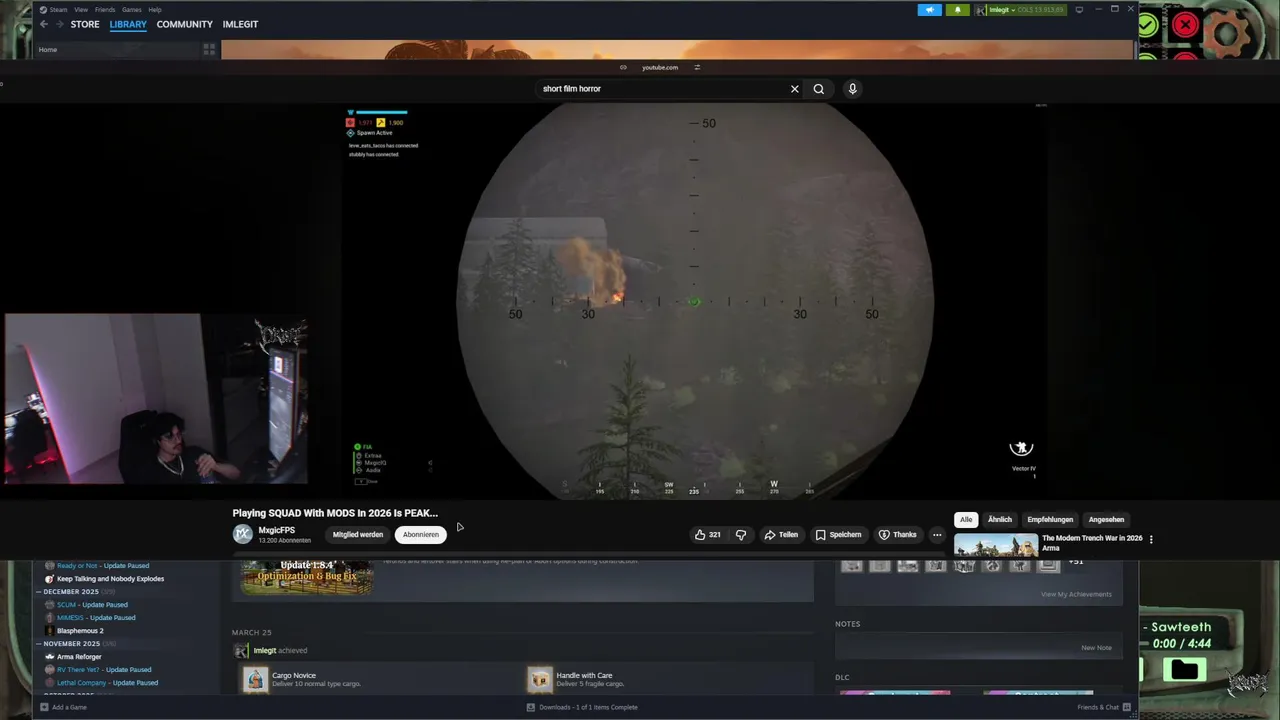1280x720 pixels.
Task: Click the youtube.com address text
Action: 660,67
